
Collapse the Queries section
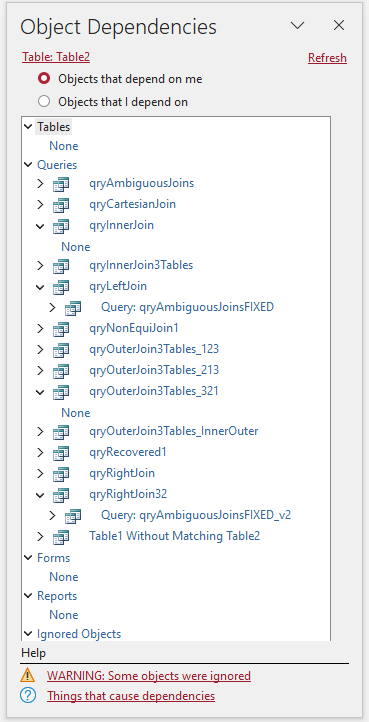(29, 165)
